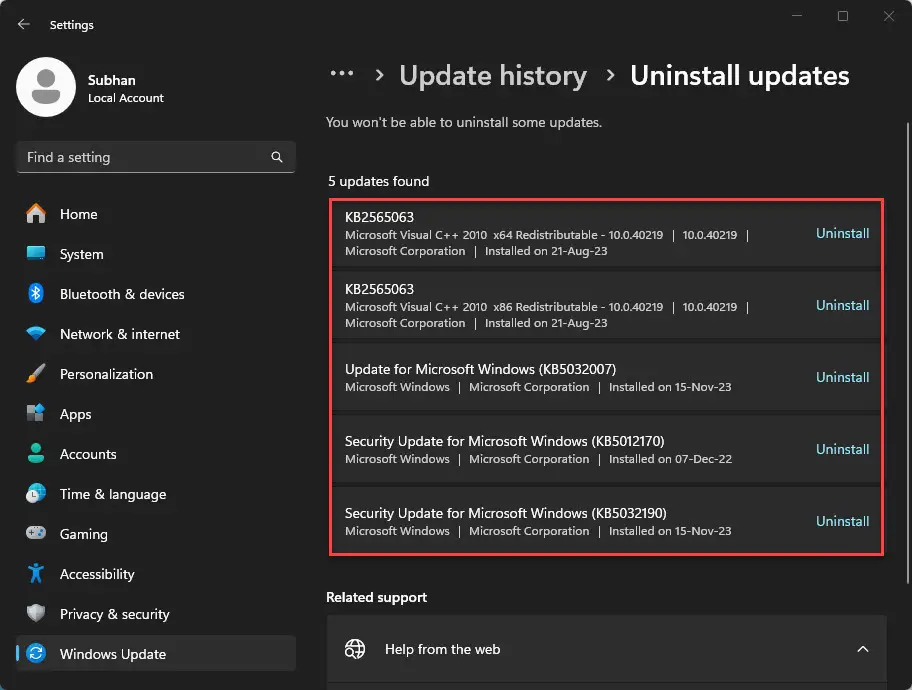Screen dimensions: 912x690
Task: Open Accessibility settings
Action: pos(156,574)
